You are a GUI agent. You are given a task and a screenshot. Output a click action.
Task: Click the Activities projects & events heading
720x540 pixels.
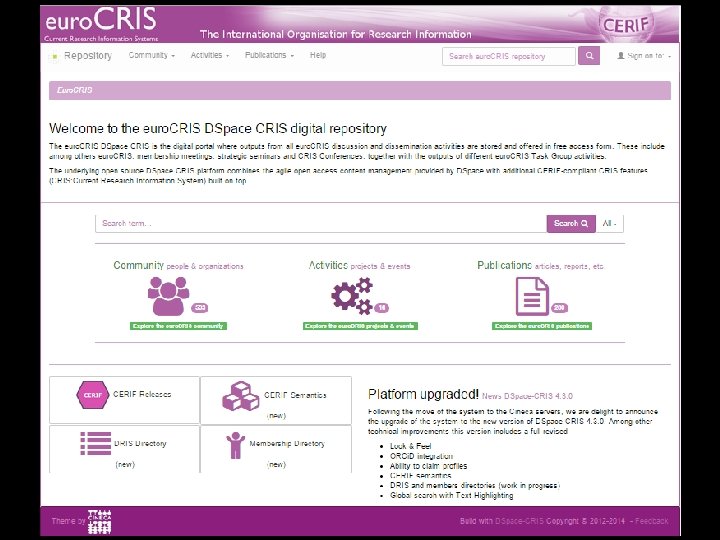click(x=360, y=265)
